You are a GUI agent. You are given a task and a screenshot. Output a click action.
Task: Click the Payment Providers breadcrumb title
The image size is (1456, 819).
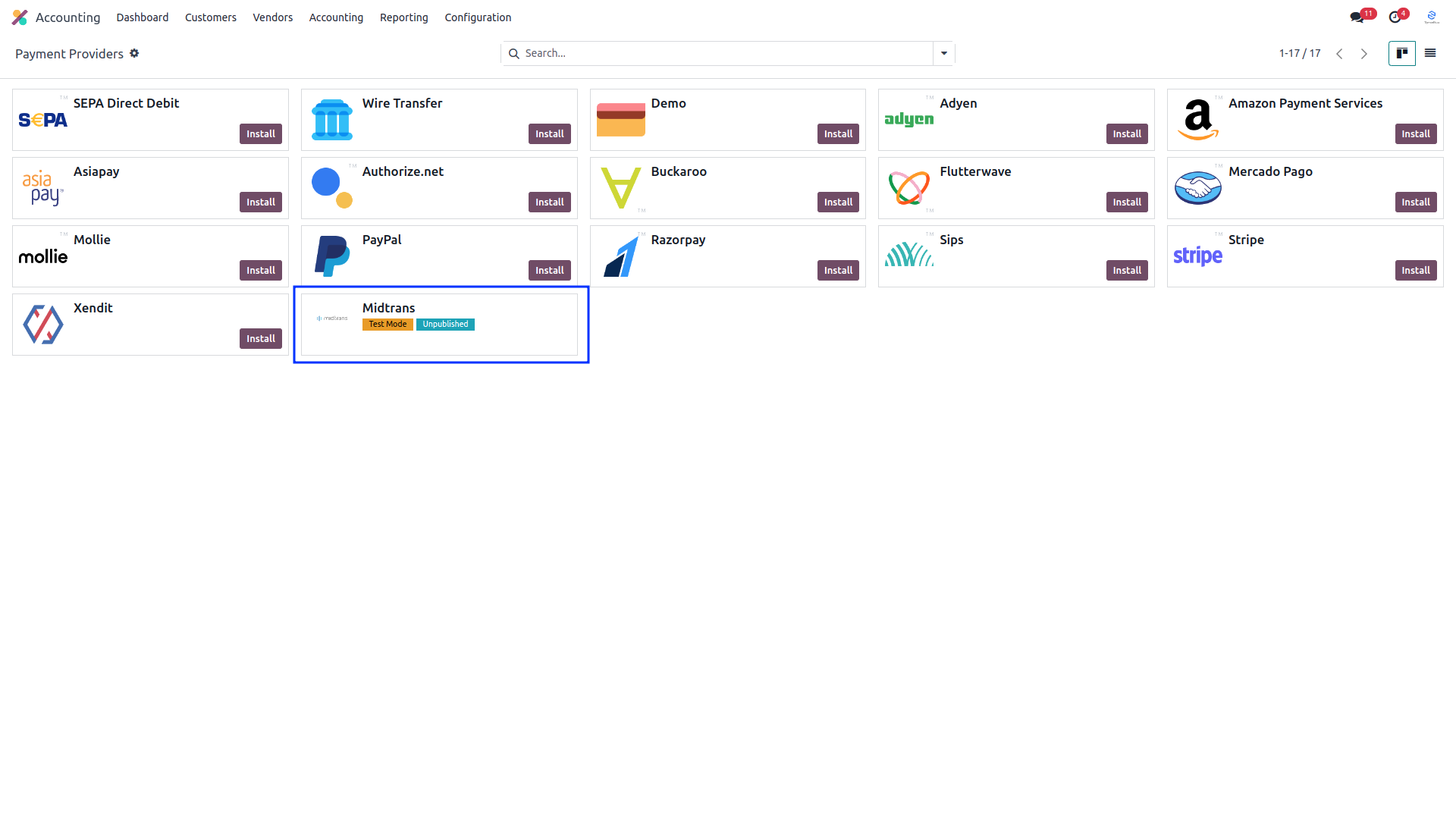[69, 54]
